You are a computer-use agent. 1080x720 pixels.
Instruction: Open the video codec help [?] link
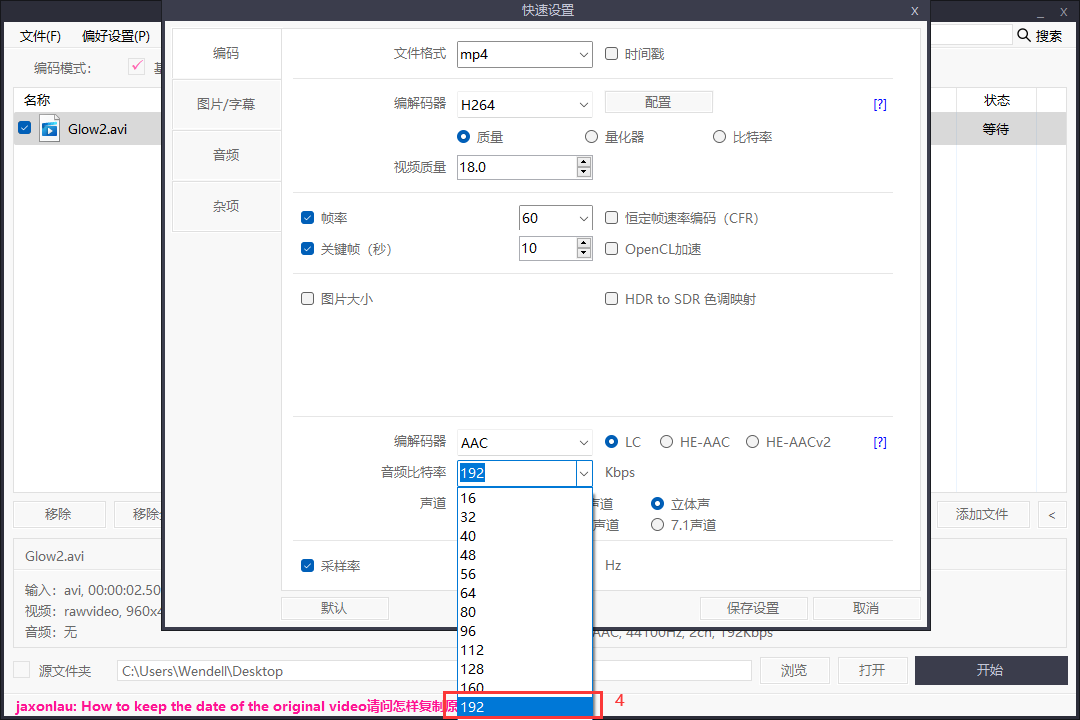(x=880, y=104)
